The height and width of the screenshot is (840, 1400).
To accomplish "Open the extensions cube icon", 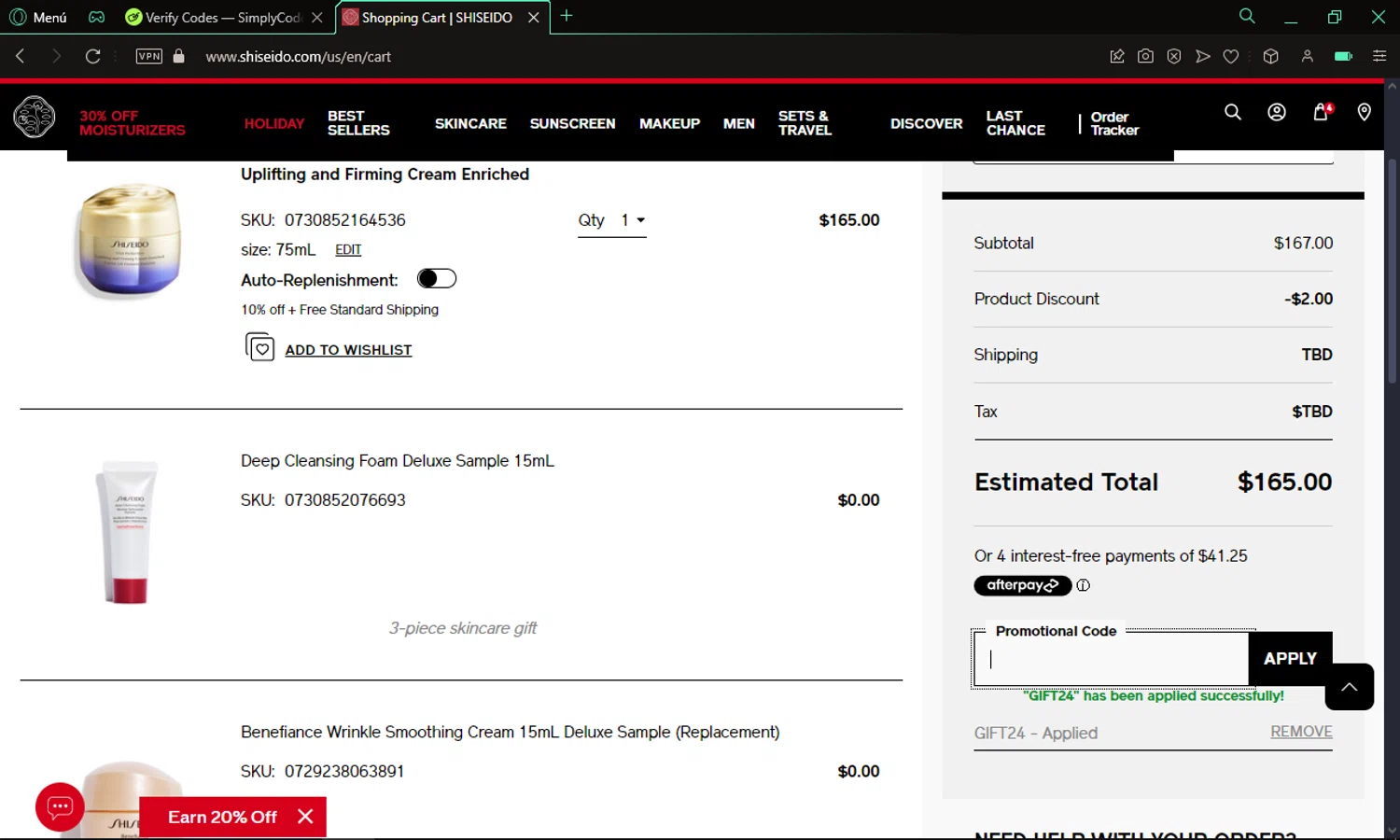I will [1270, 56].
